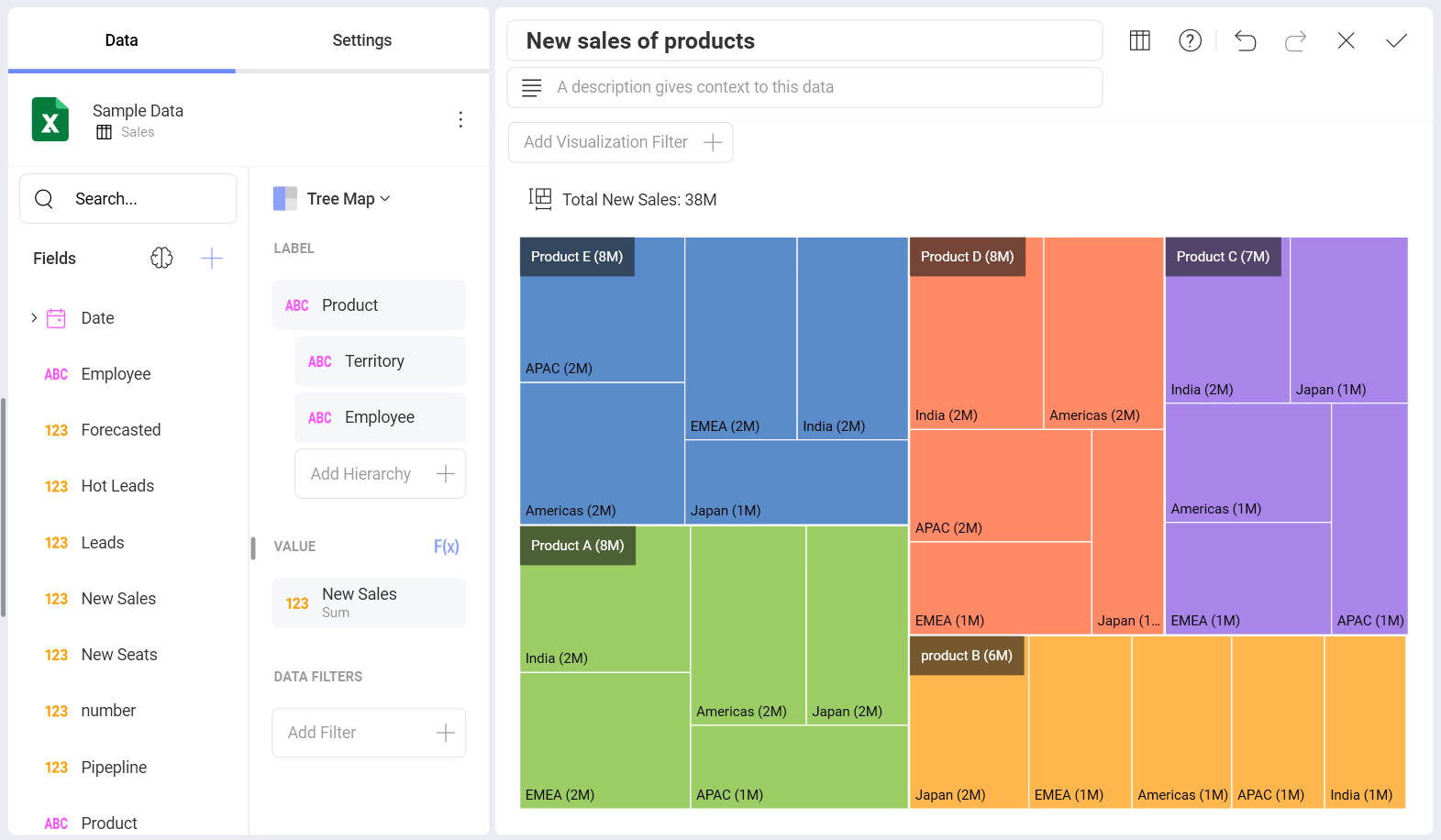The image size is (1441, 840).
Task: Open the New Sales Sum value field
Action: click(369, 602)
